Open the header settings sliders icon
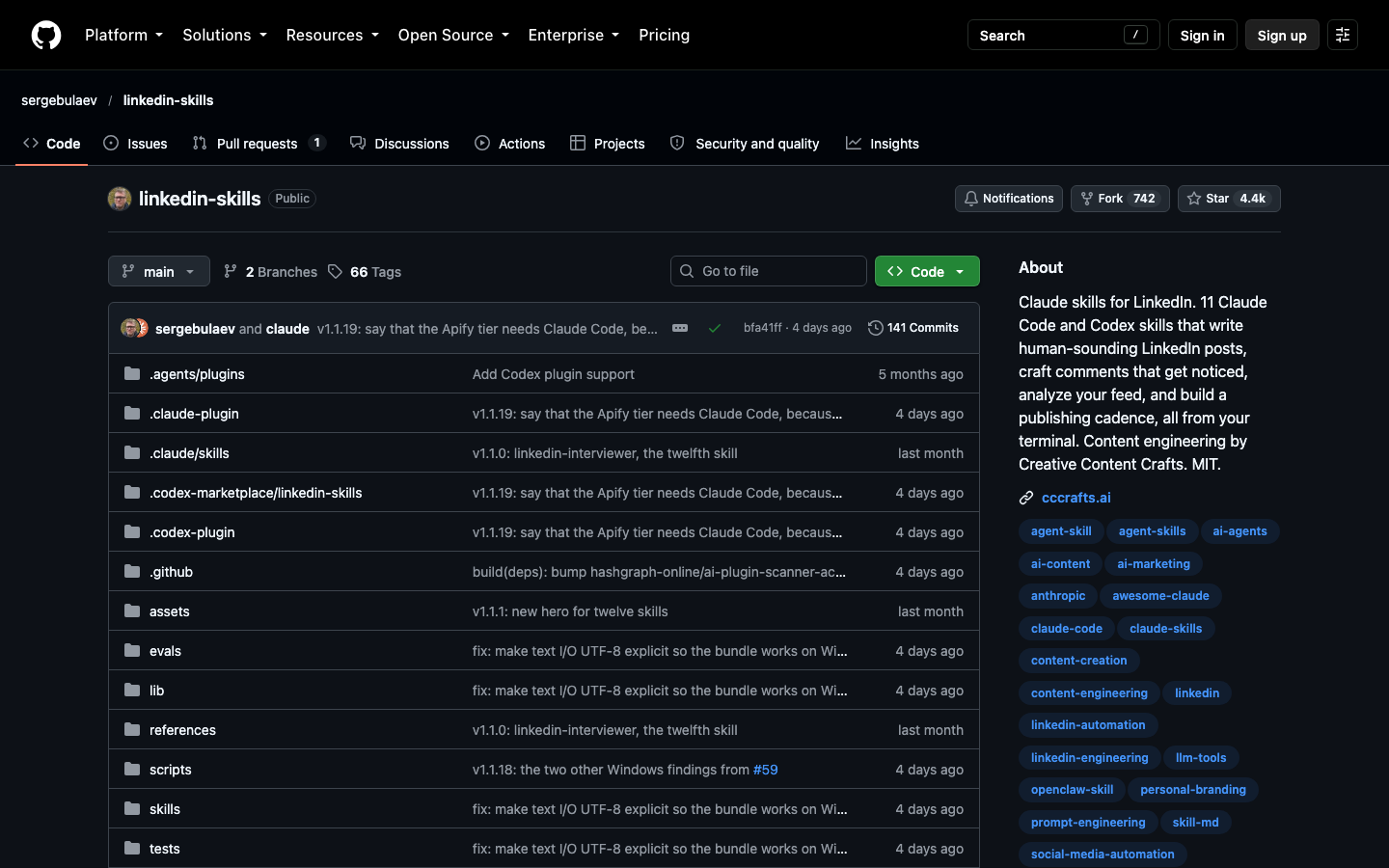The width and height of the screenshot is (1389, 868). click(1343, 35)
